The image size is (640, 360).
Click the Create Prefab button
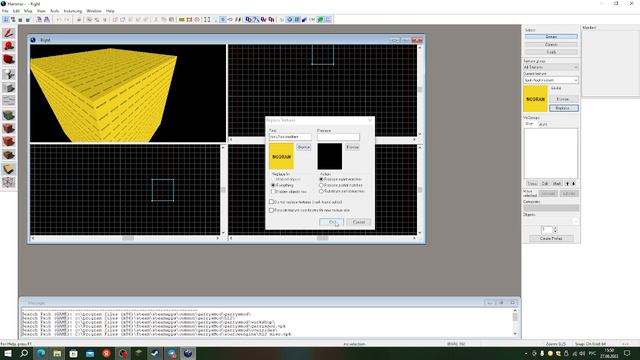pyautogui.click(x=551, y=238)
